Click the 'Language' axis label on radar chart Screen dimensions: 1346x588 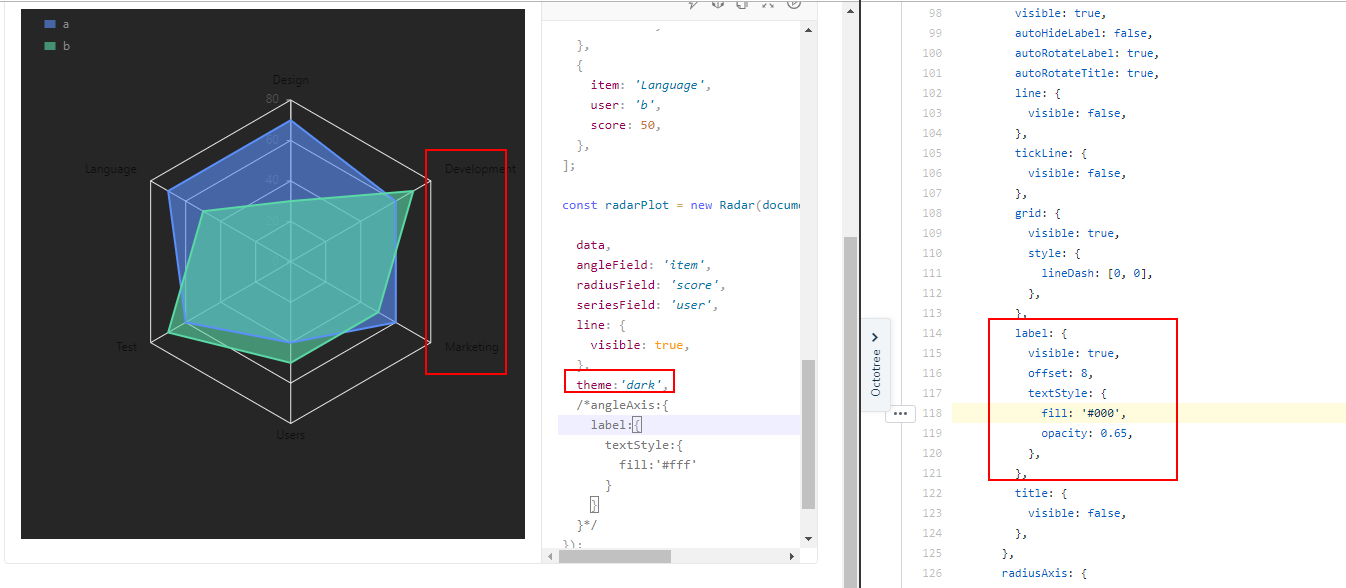(x=111, y=169)
